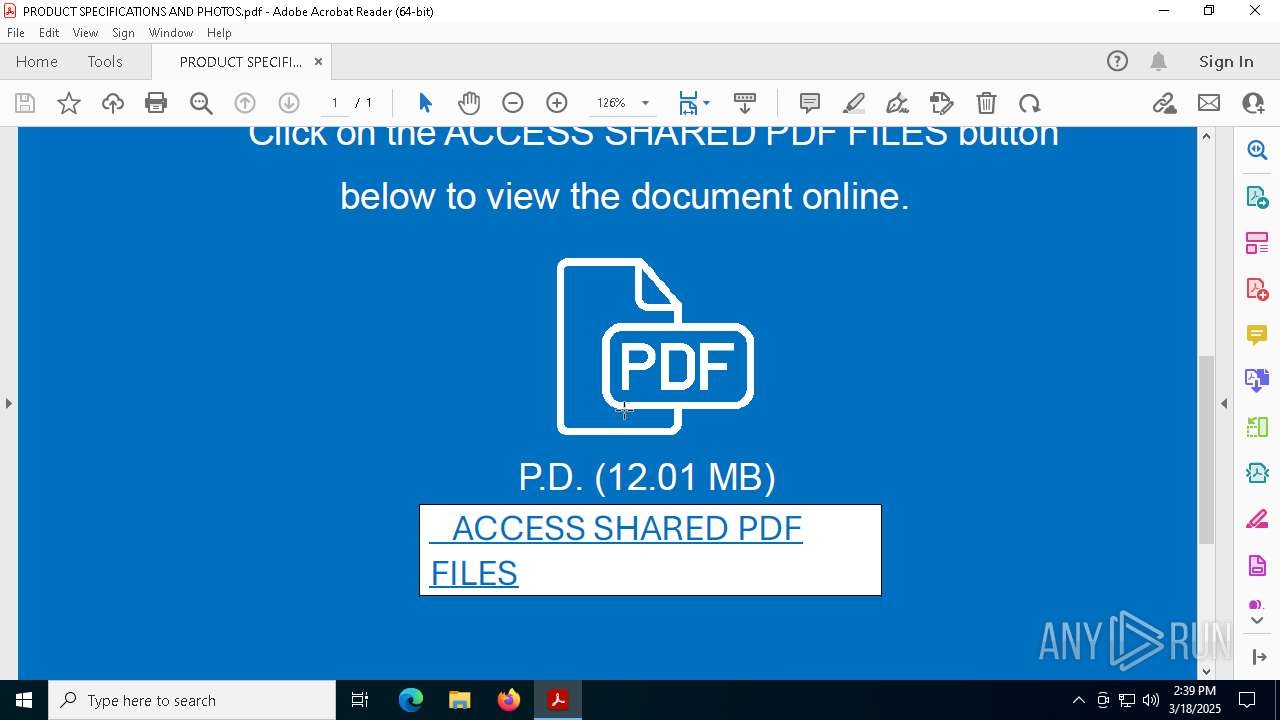Close the PRODUCT SPECIFI... document tab
1280x720 pixels.
(318, 61)
